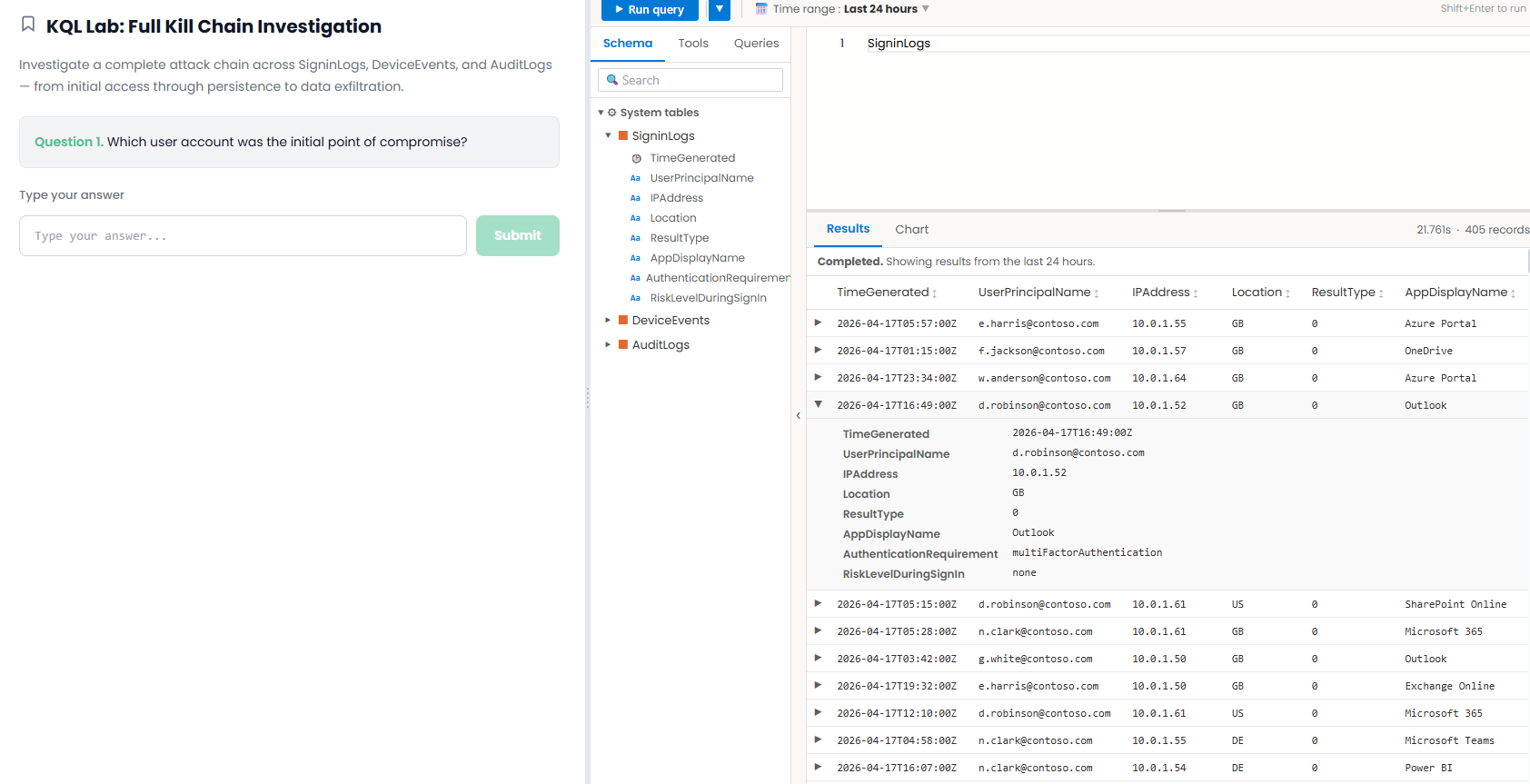Click the clock icon beside TimeGenerated field
The width and height of the screenshot is (1530, 784).
[x=636, y=158]
